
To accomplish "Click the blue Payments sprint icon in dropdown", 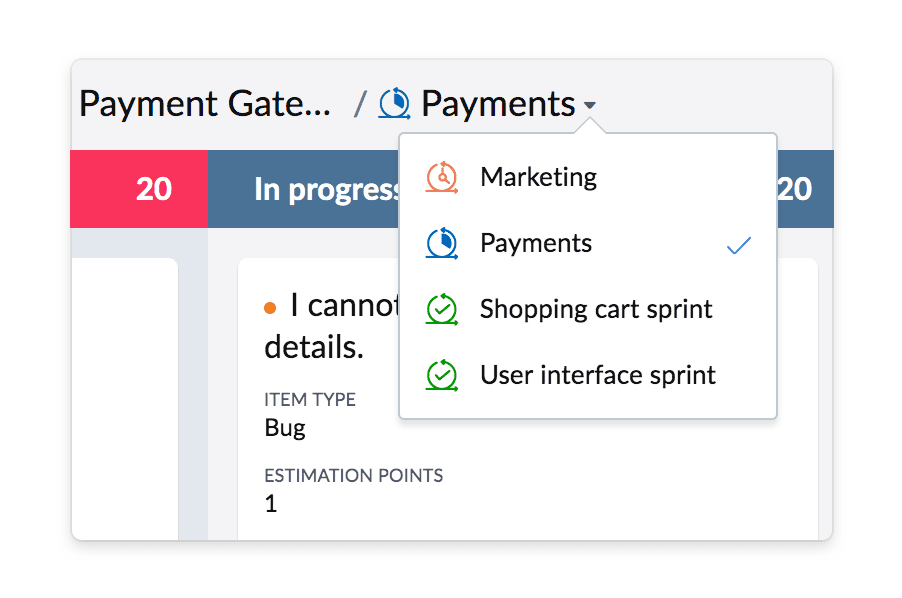I will (x=441, y=244).
